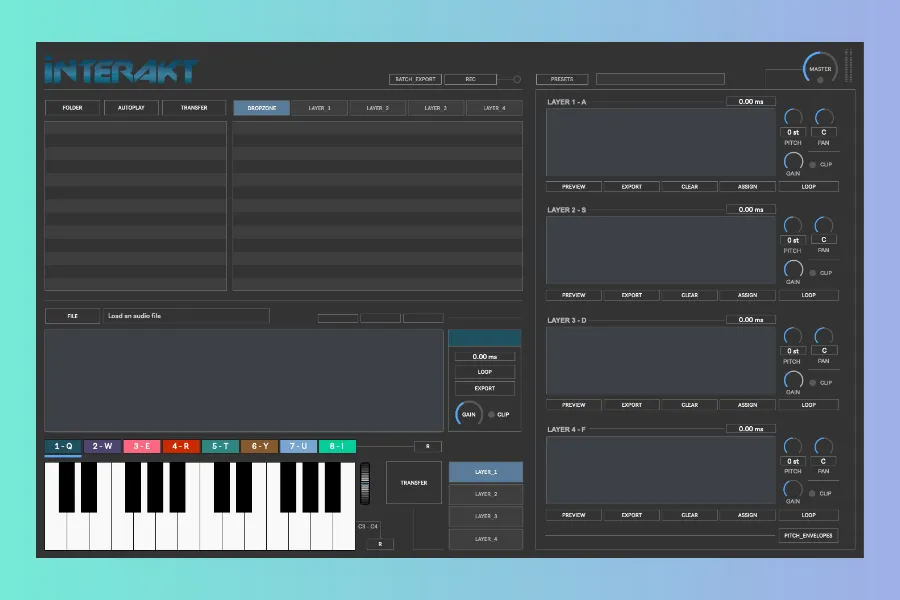Switch to the Layer 2 browser tab

pos(377,107)
